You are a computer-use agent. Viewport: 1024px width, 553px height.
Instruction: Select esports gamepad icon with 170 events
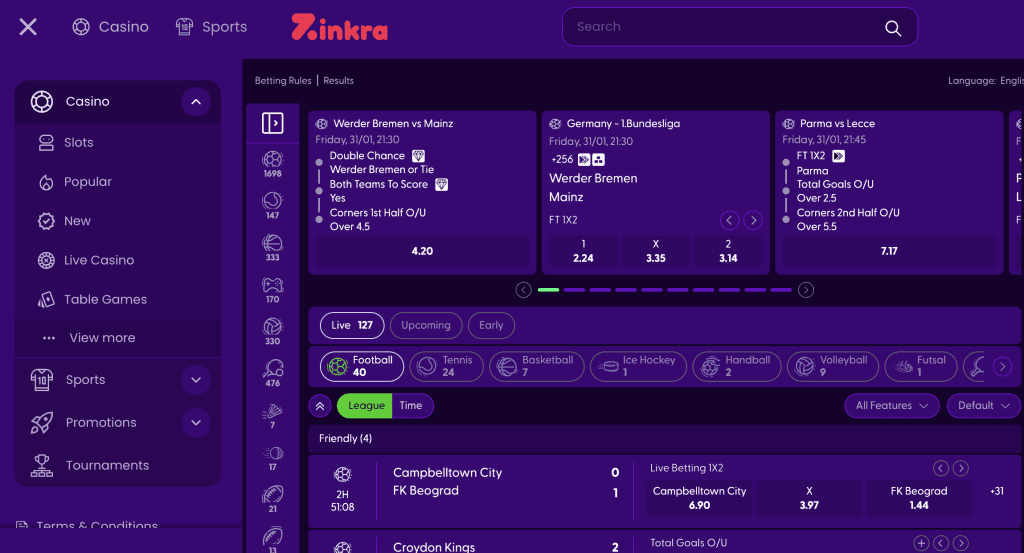[272, 290]
